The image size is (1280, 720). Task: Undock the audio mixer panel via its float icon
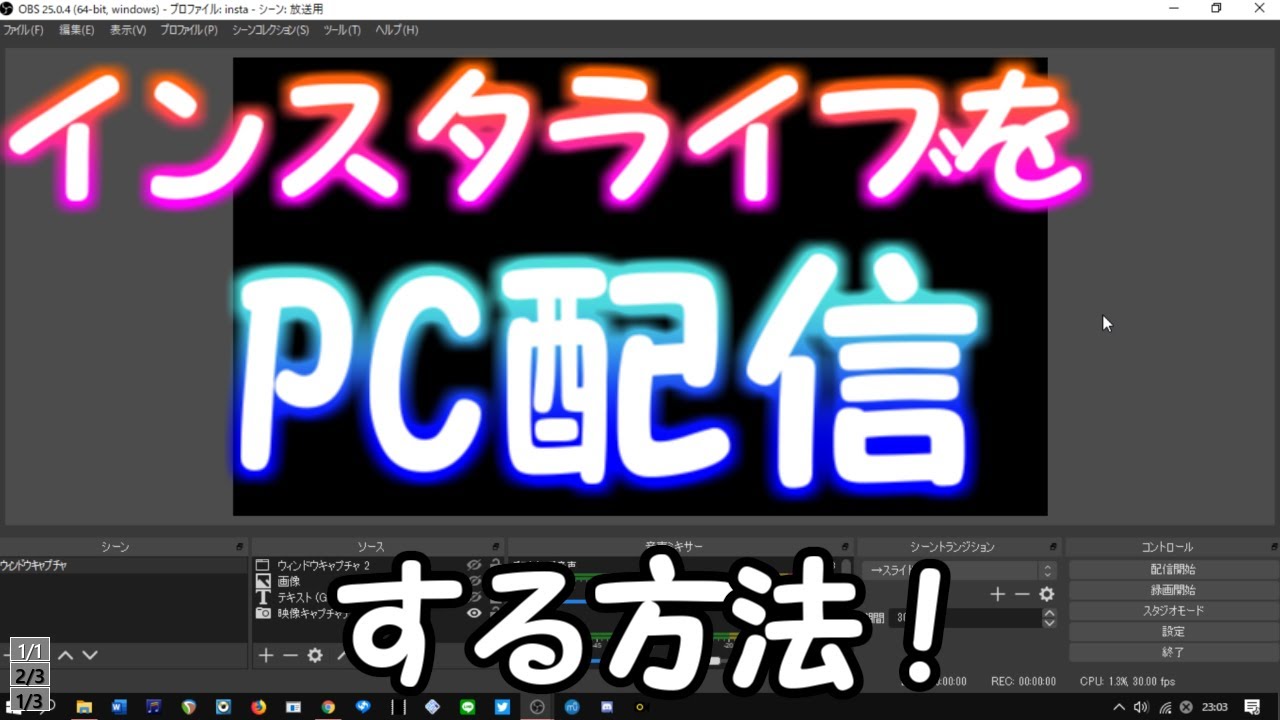[x=846, y=547]
